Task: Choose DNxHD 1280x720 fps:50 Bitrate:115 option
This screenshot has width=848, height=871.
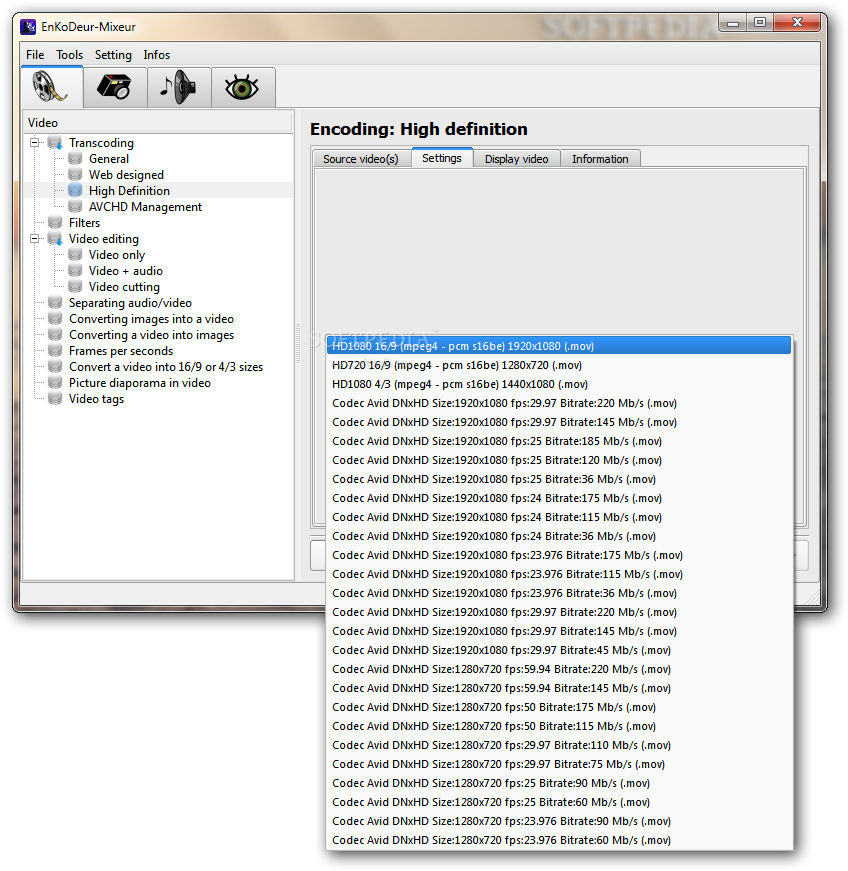Action: pyautogui.click(x=559, y=726)
